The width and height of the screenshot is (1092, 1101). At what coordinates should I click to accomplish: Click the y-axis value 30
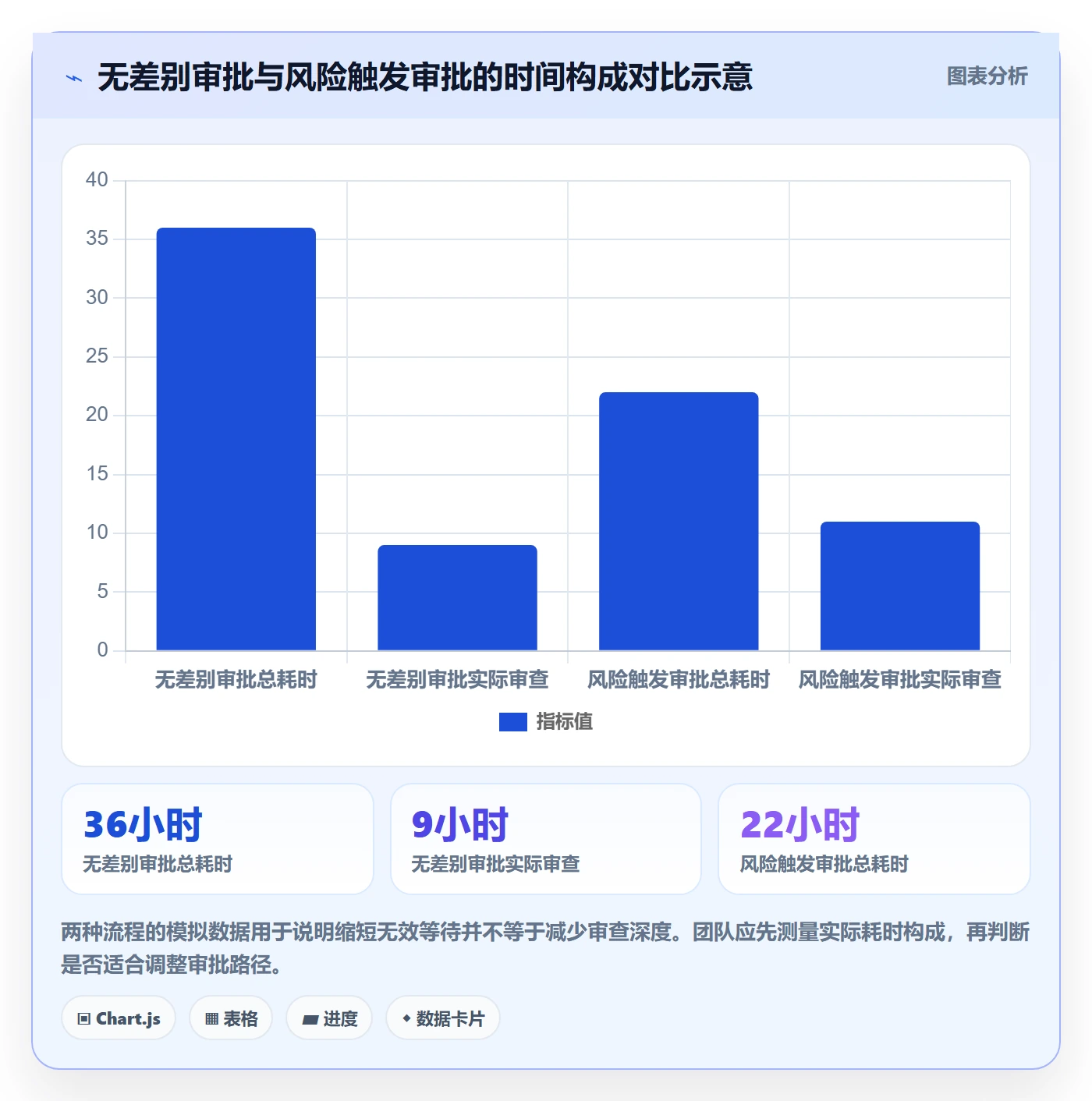point(97,298)
